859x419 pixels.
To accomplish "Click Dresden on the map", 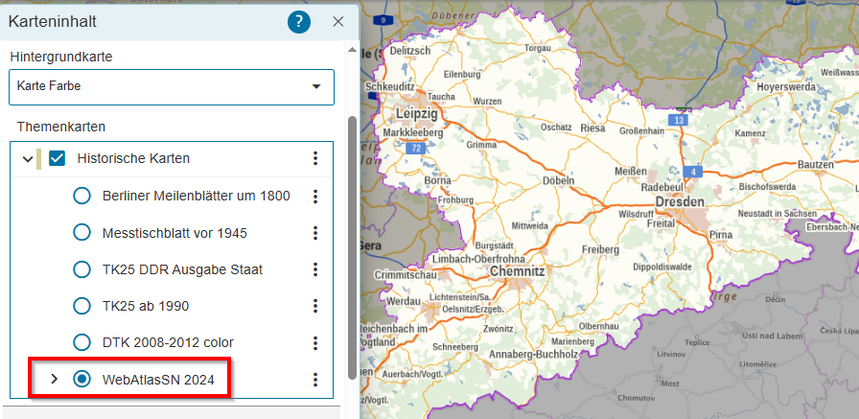I will (x=680, y=202).
